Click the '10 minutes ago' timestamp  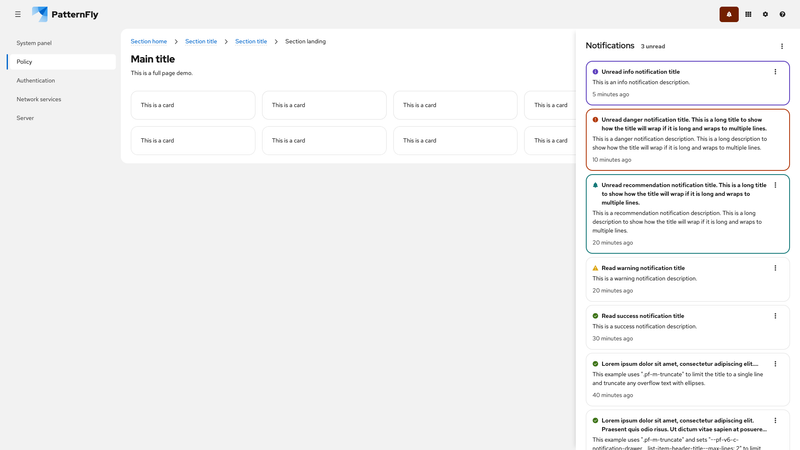612,160
